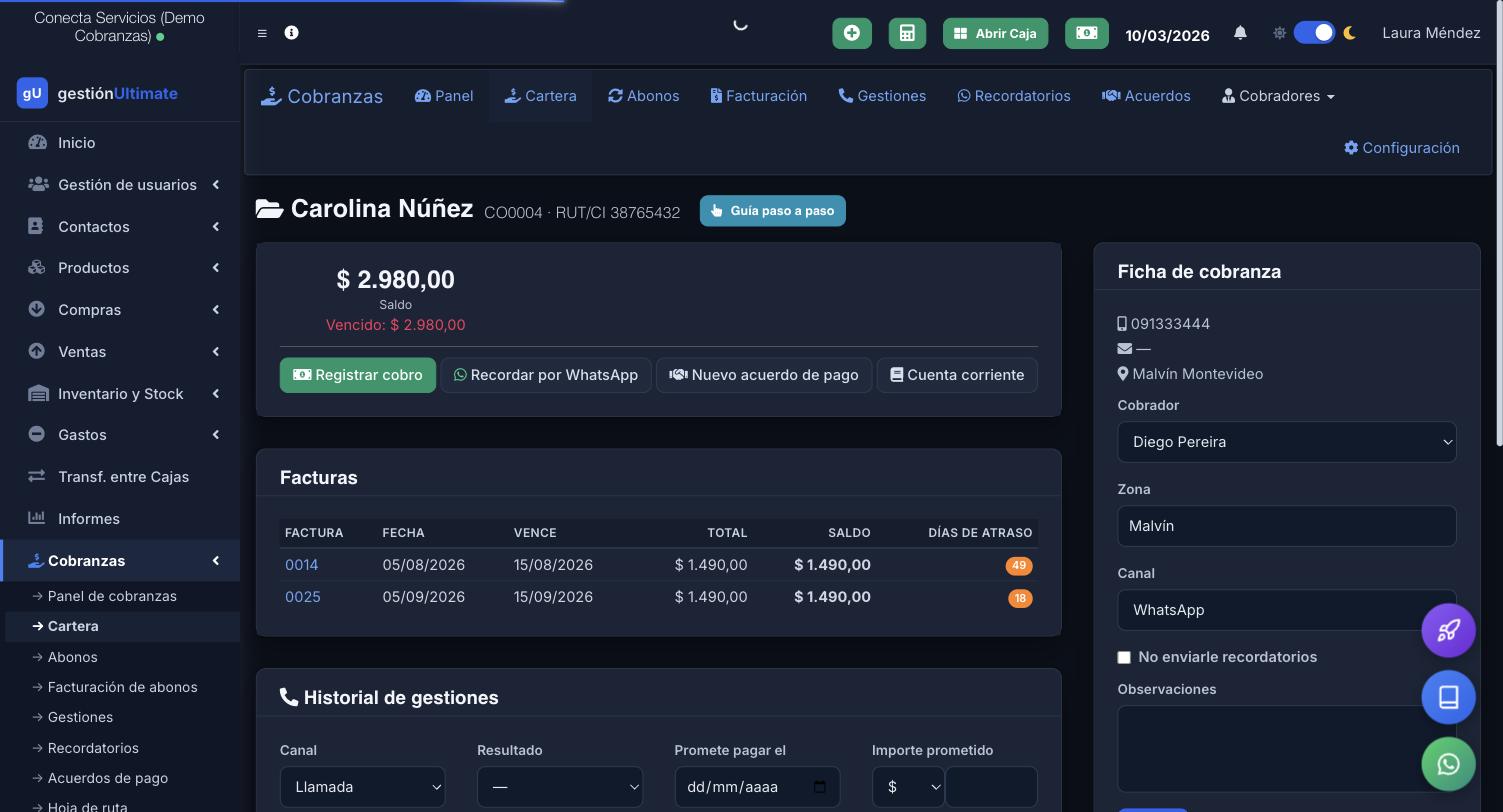The width and height of the screenshot is (1503, 812).
Task: Click the Zona input field
Action: pyautogui.click(x=1286, y=526)
